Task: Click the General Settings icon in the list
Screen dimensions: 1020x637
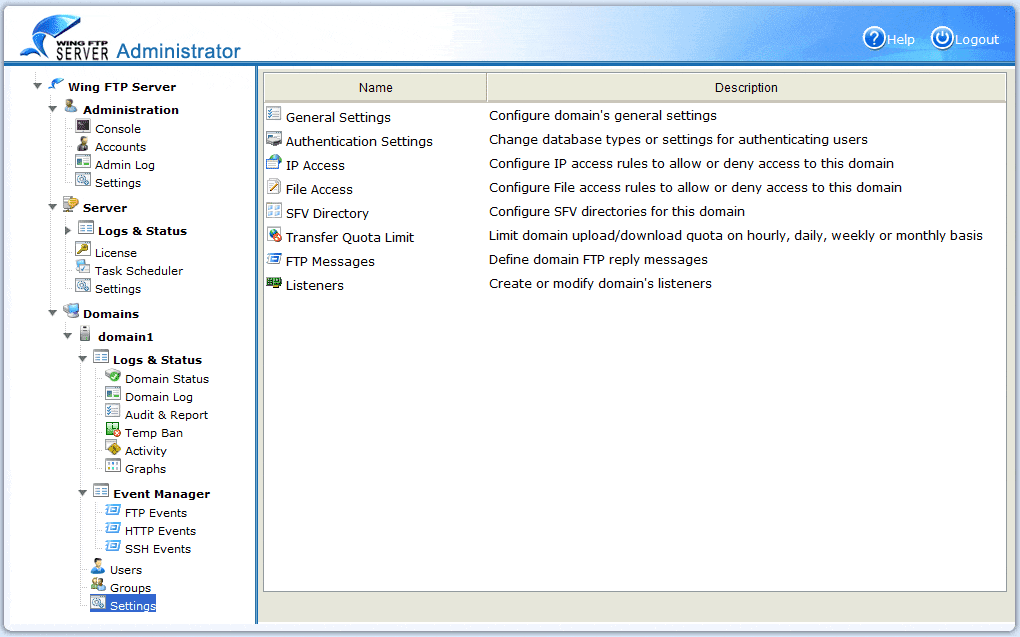Action: pos(274,115)
